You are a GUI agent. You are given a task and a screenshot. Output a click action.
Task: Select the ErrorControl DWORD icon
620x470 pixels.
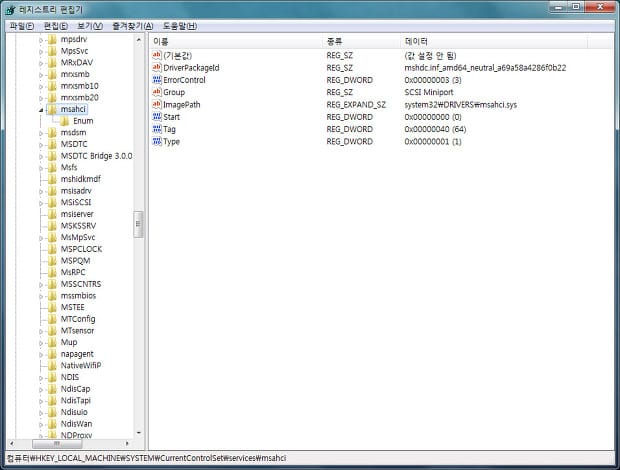coord(156,80)
